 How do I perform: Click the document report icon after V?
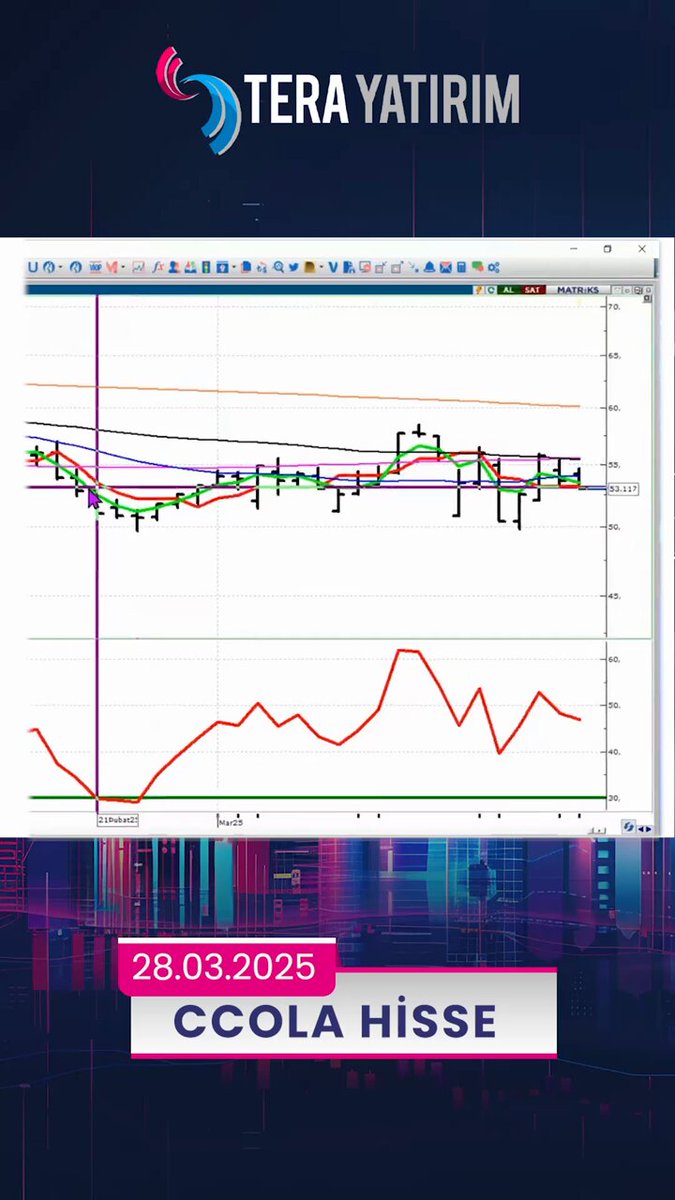[349, 267]
